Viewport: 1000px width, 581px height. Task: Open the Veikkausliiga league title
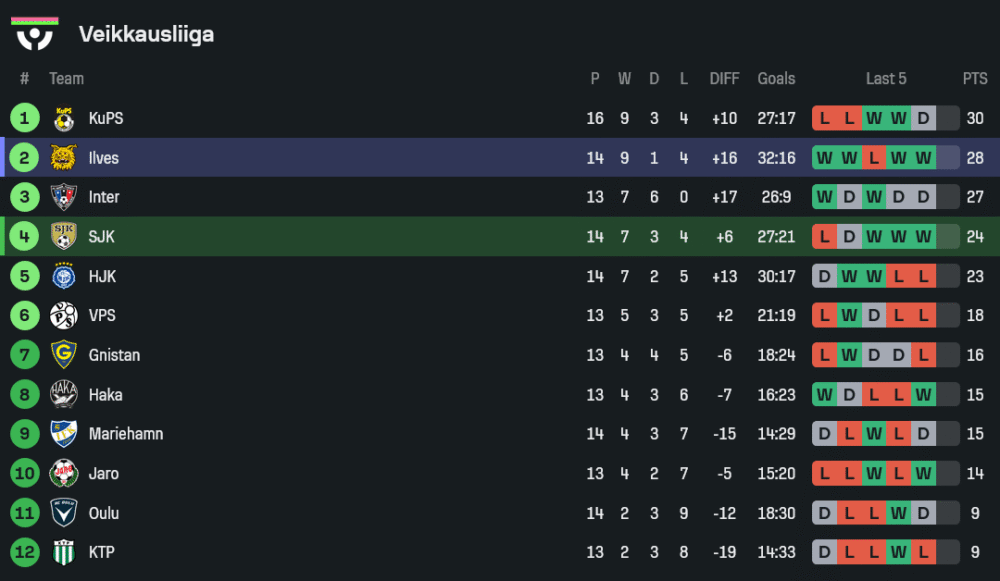pyautogui.click(x=146, y=35)
